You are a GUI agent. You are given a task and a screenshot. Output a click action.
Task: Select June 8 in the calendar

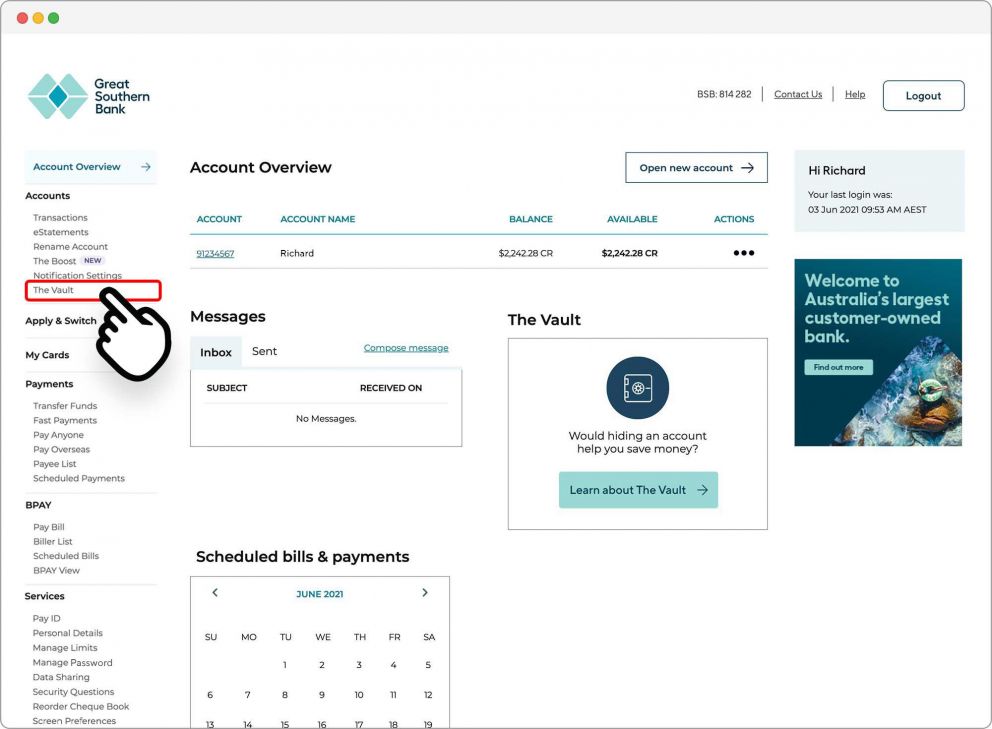click(x=285, y=695)
